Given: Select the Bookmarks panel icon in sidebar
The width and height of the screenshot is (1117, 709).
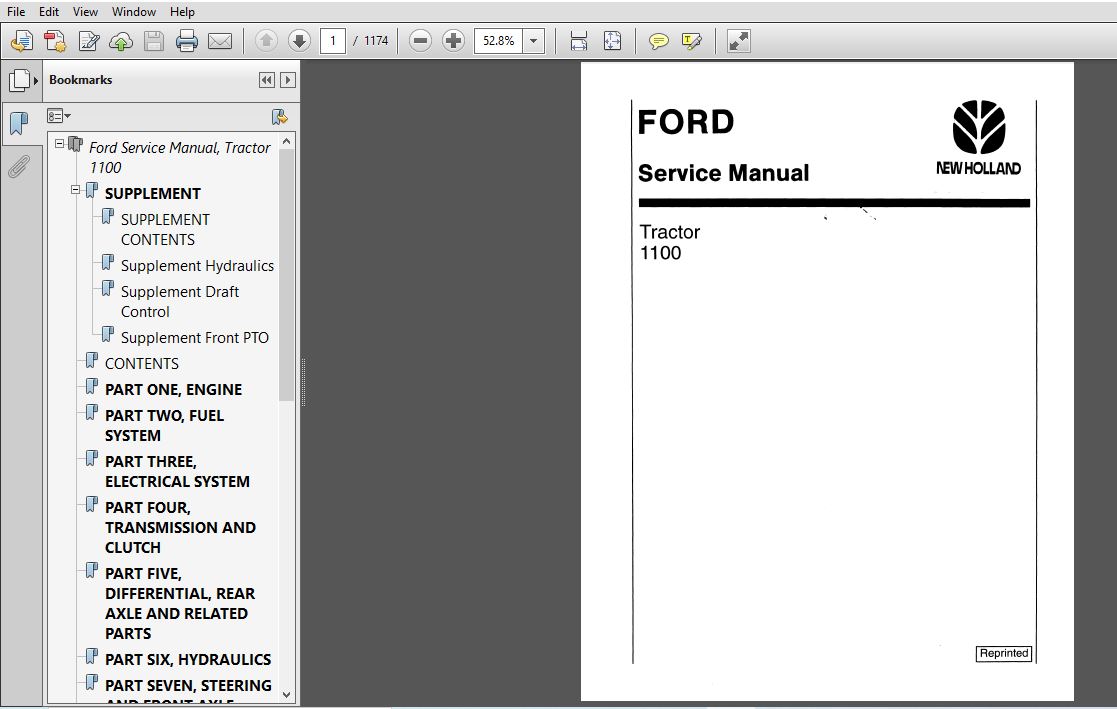Looking at the screenshot, I should coord(19,123).
